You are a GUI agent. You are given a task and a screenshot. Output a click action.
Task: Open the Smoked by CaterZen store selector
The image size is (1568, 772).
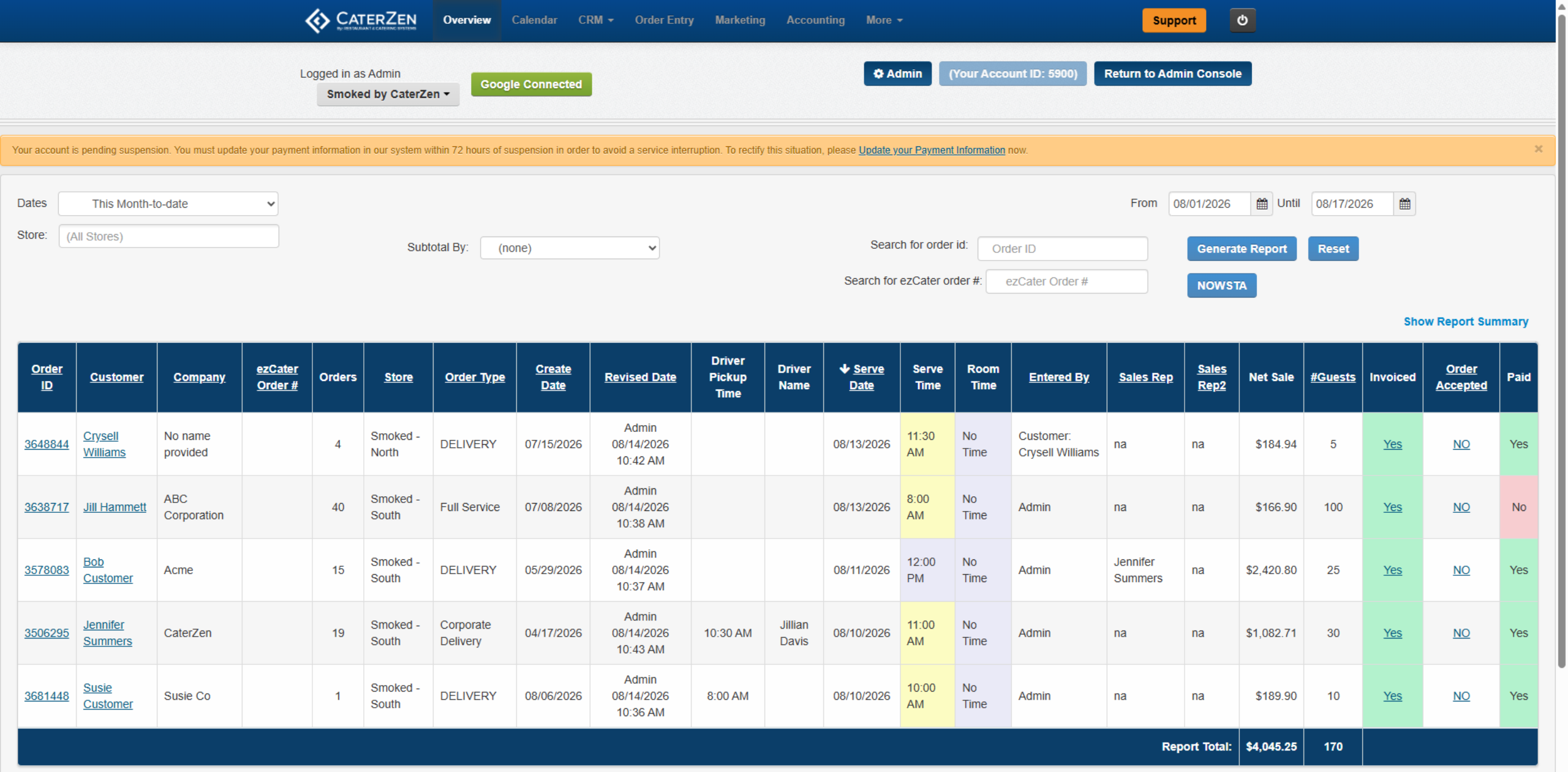click(x=388, y=94)
